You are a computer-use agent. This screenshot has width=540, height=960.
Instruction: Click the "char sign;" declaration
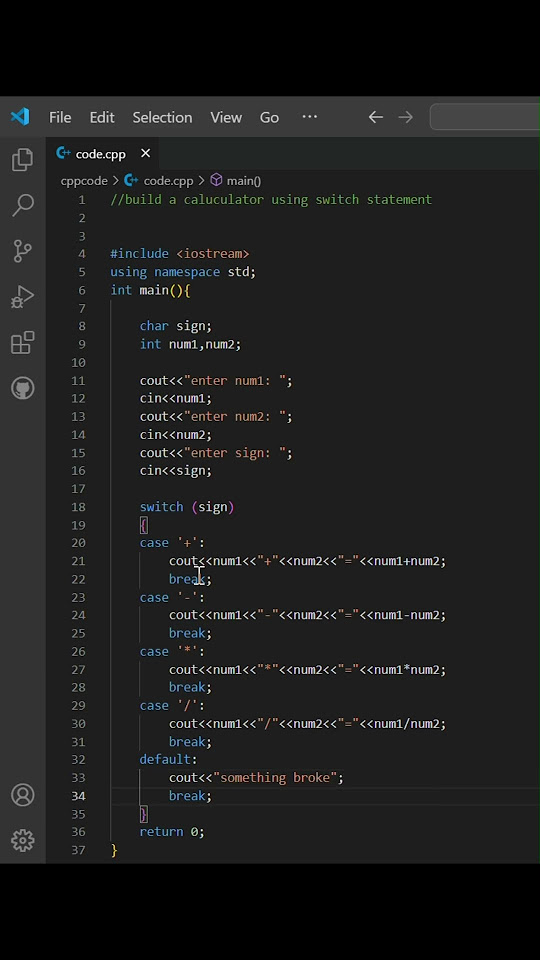(176, 326)
